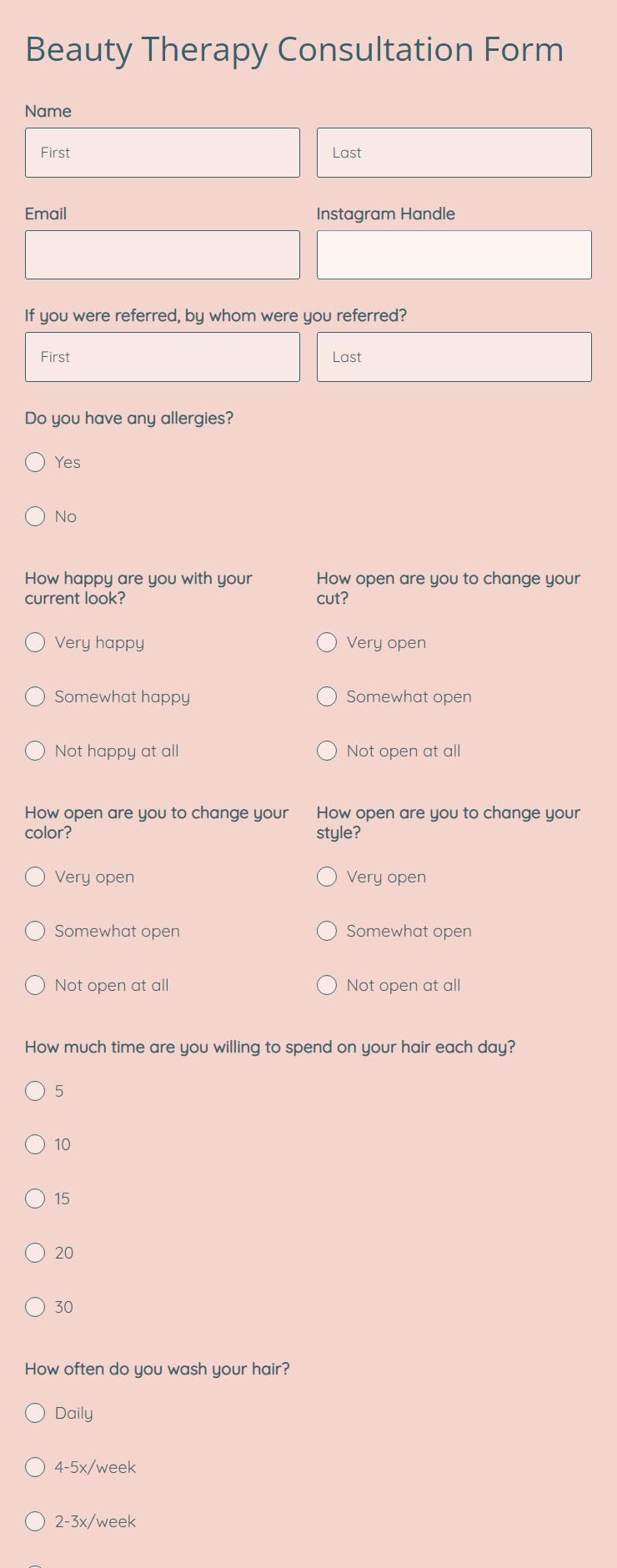Pick Very open to change style

coord(327,877)
